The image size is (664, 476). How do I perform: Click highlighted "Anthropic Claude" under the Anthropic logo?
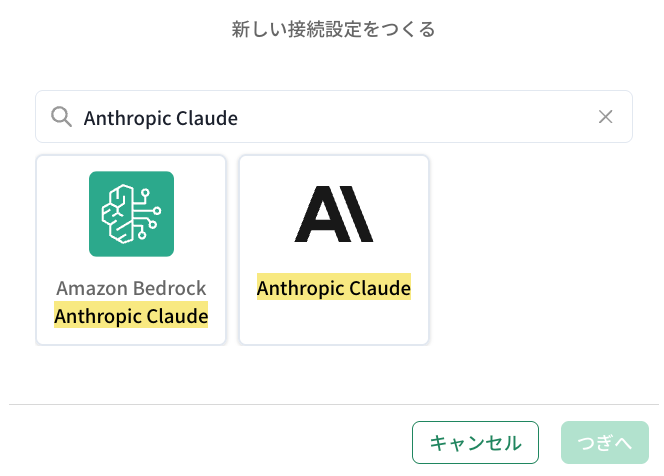pyautogui.click(x=334, y=288)
